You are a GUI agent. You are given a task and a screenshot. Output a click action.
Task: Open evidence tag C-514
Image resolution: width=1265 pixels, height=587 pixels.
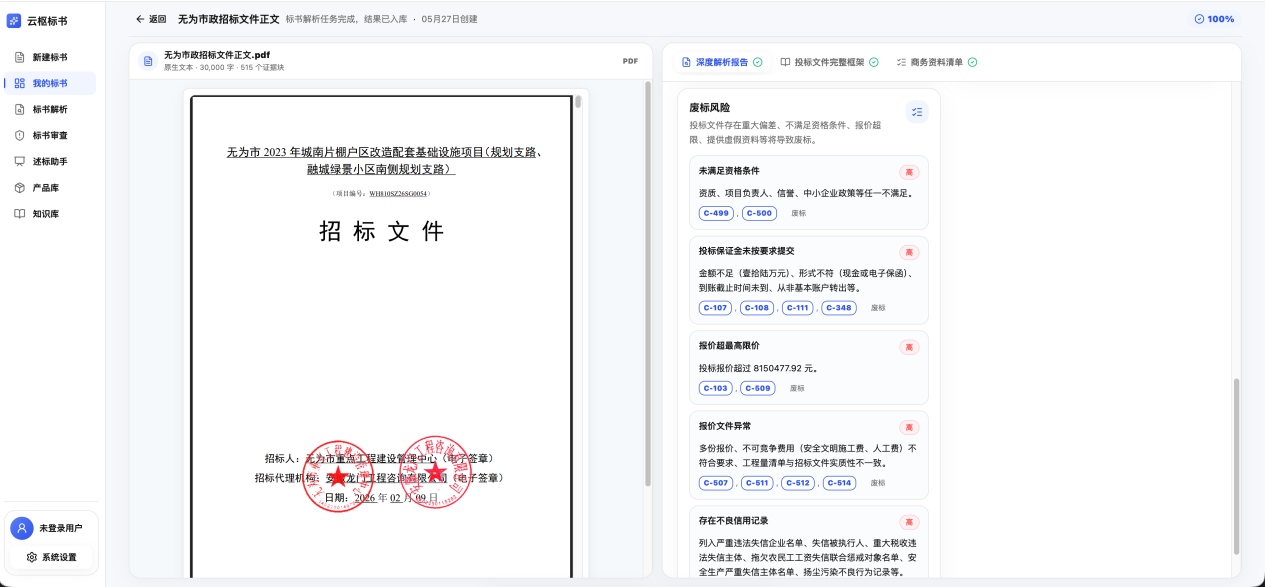coord(839,483)
